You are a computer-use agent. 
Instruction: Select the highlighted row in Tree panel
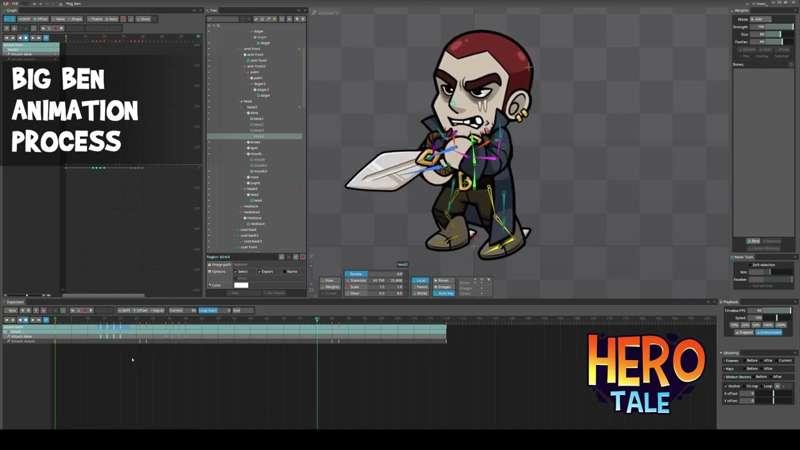click(255, 136)
